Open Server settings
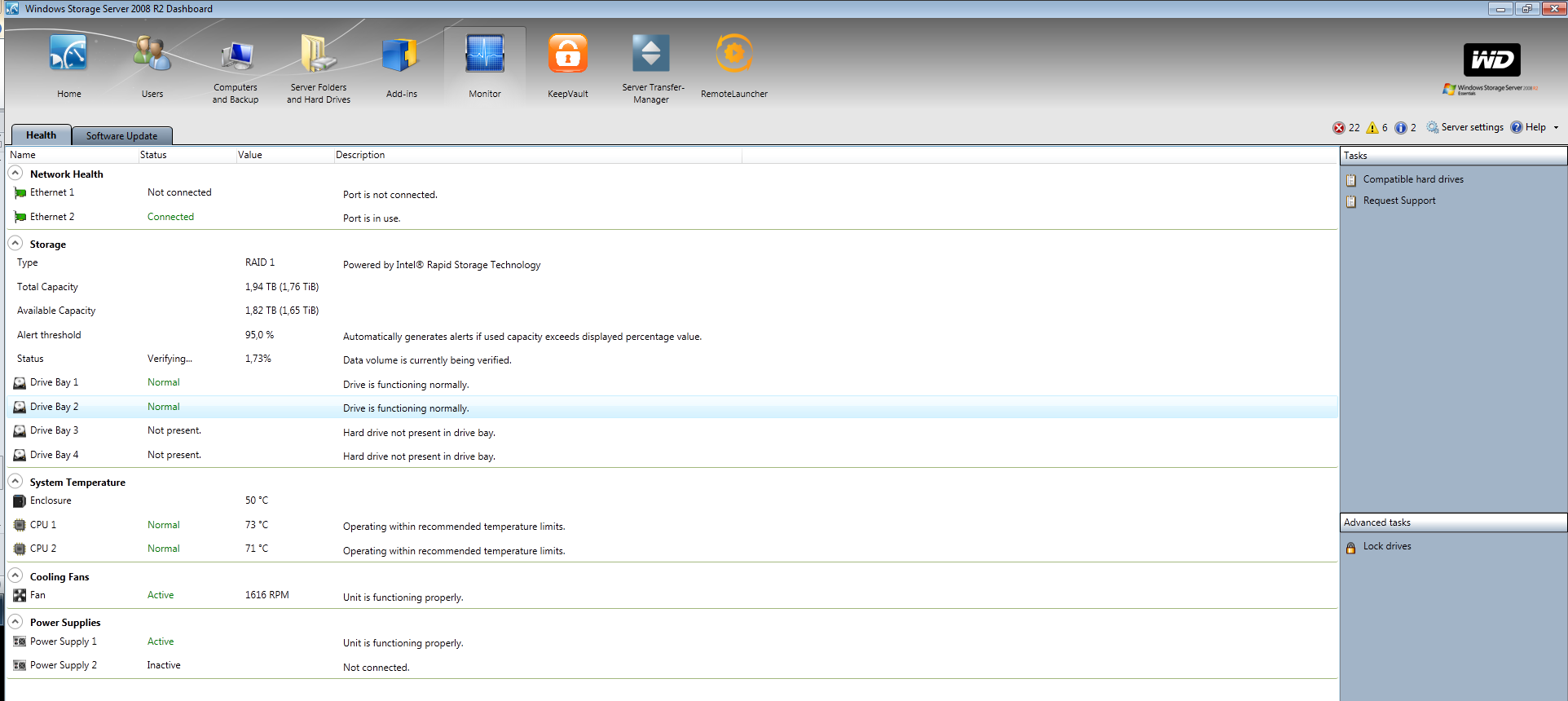 (1464, 127)
